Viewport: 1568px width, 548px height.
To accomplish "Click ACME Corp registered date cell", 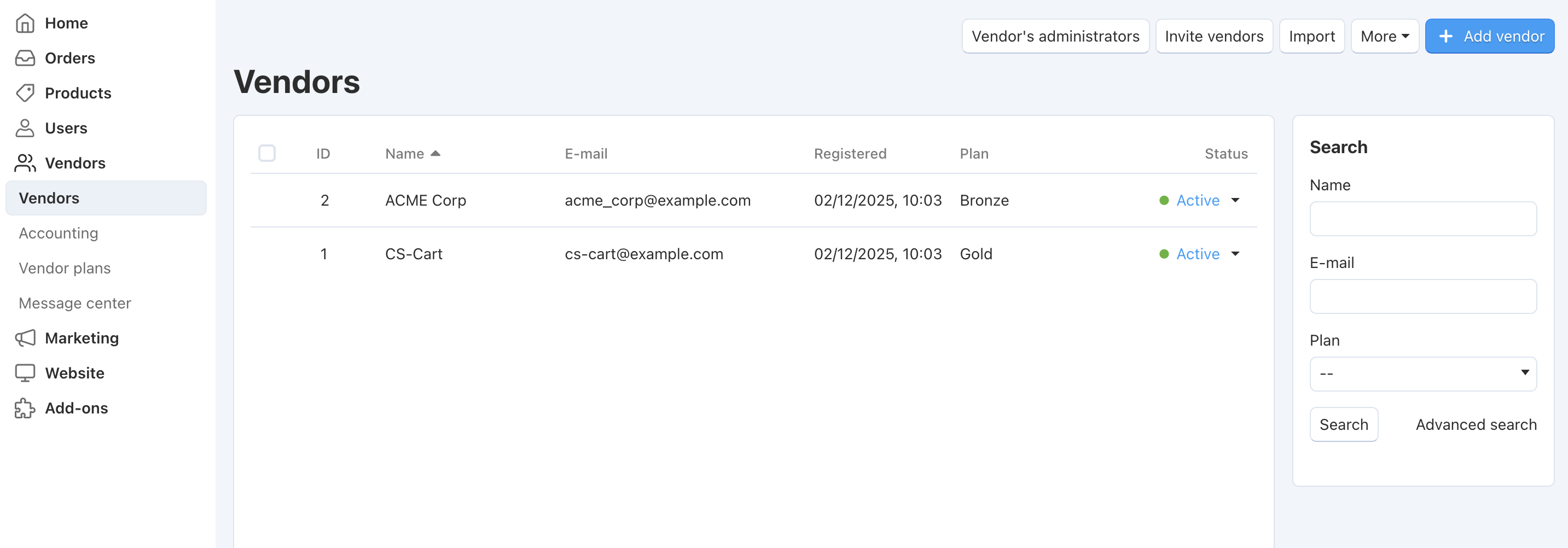I will pyautogui.click(x=877, y=201).
